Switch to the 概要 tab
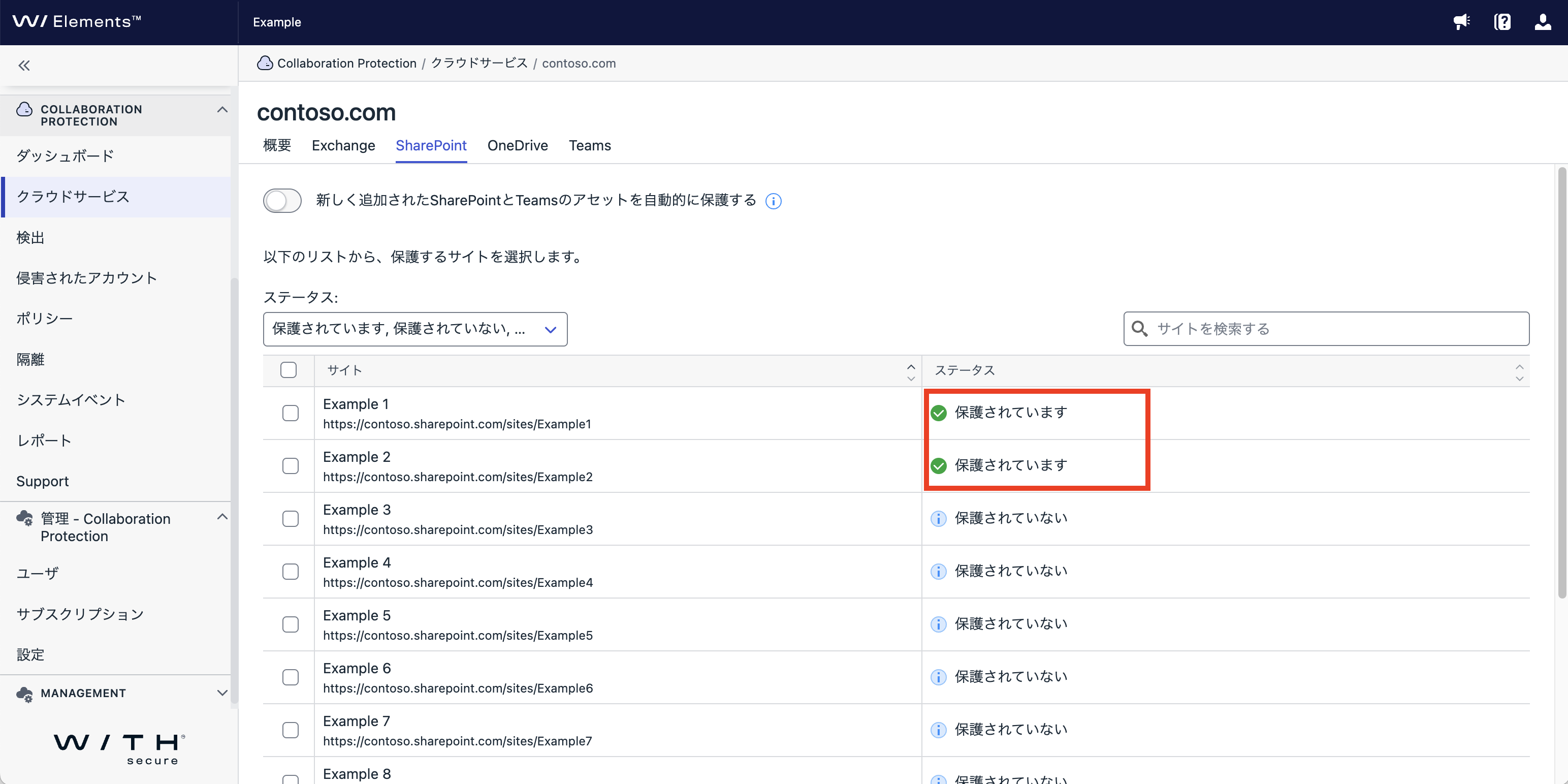The height and width of the screenshot is (784, 1568). 277,145
